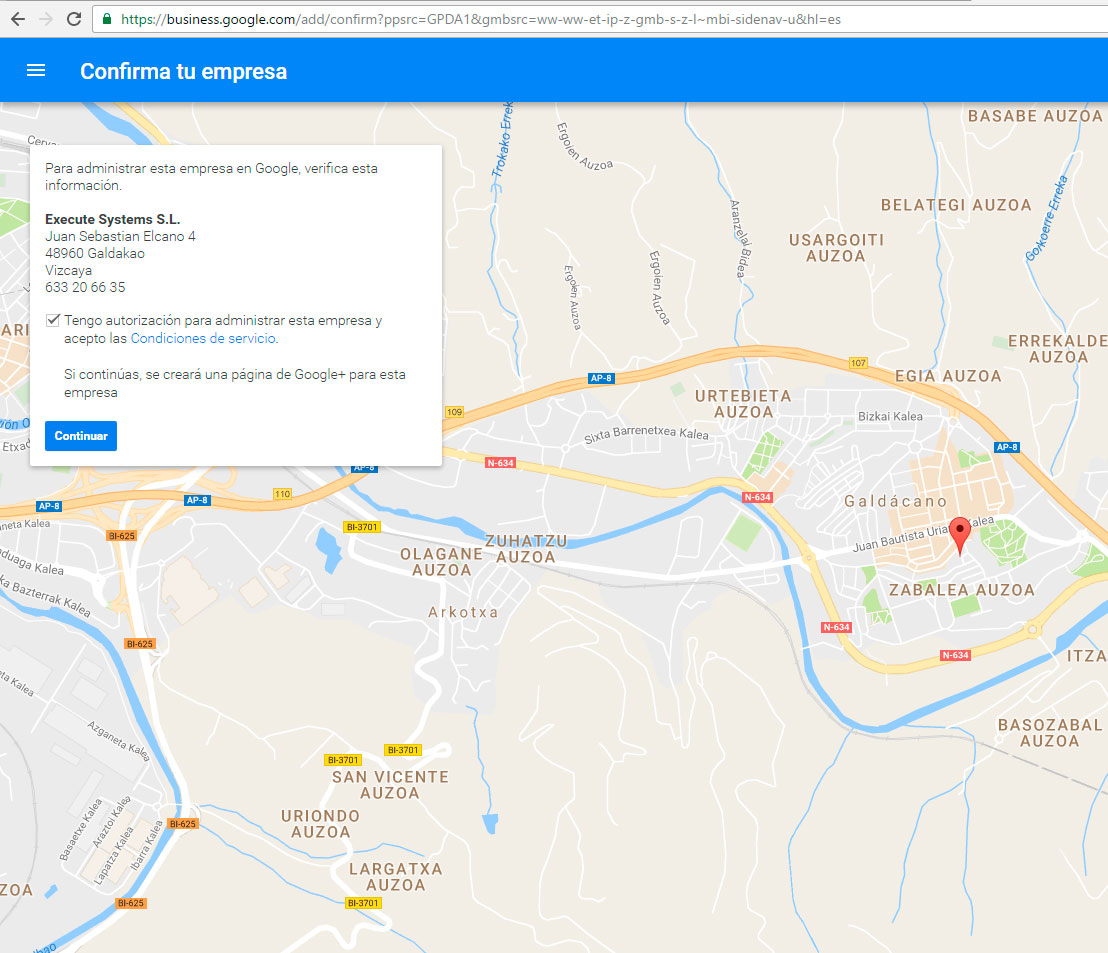This screenshot has height=953, width=1108.
Task: Open the hamburger navigation menu
Action: coord(36,71)
